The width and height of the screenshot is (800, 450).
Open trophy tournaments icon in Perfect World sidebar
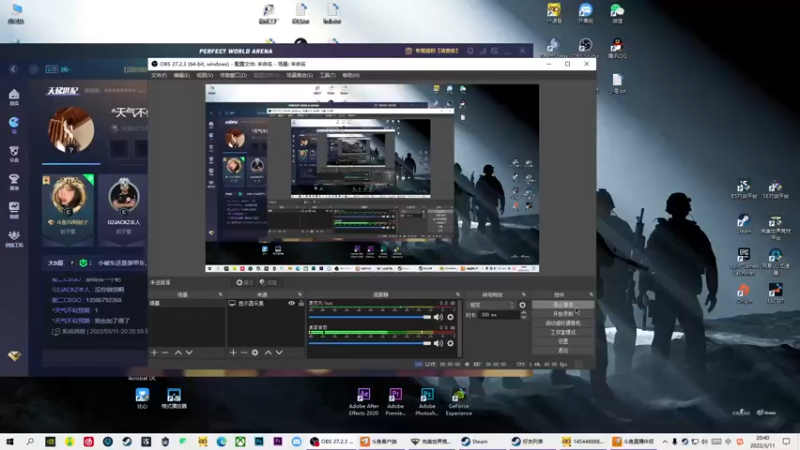(14, 181)
